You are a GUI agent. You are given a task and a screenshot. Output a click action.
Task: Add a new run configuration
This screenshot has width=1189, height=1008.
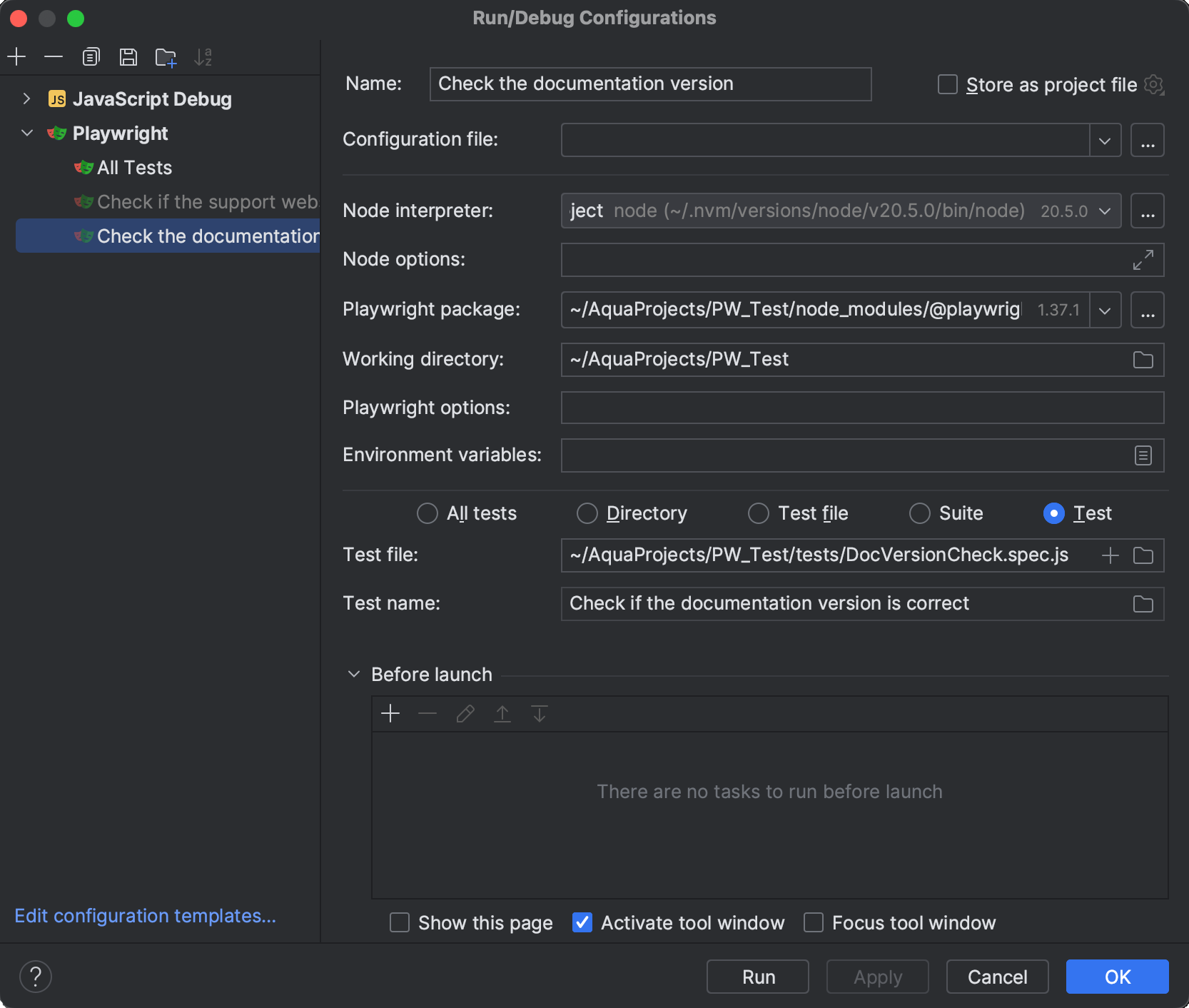coord(16,56)
